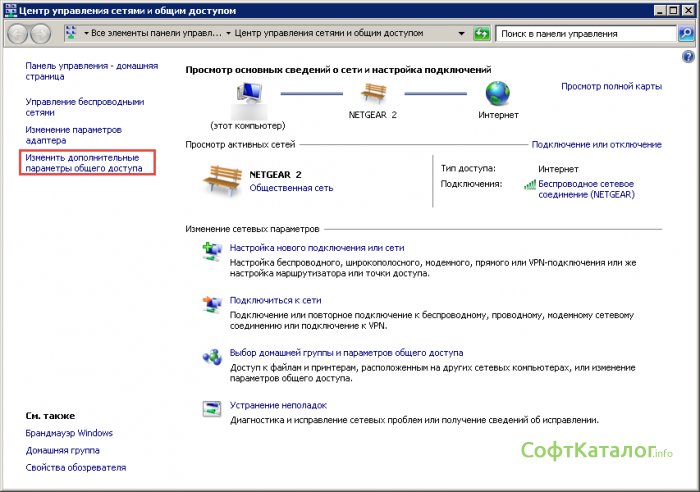Click the homegroup icon beside Выбор домашней группы

(x=212, y=356)
